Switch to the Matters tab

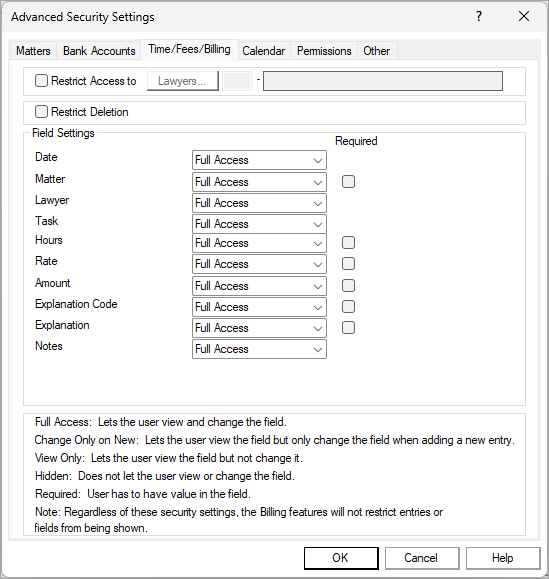tap(33, 51)
